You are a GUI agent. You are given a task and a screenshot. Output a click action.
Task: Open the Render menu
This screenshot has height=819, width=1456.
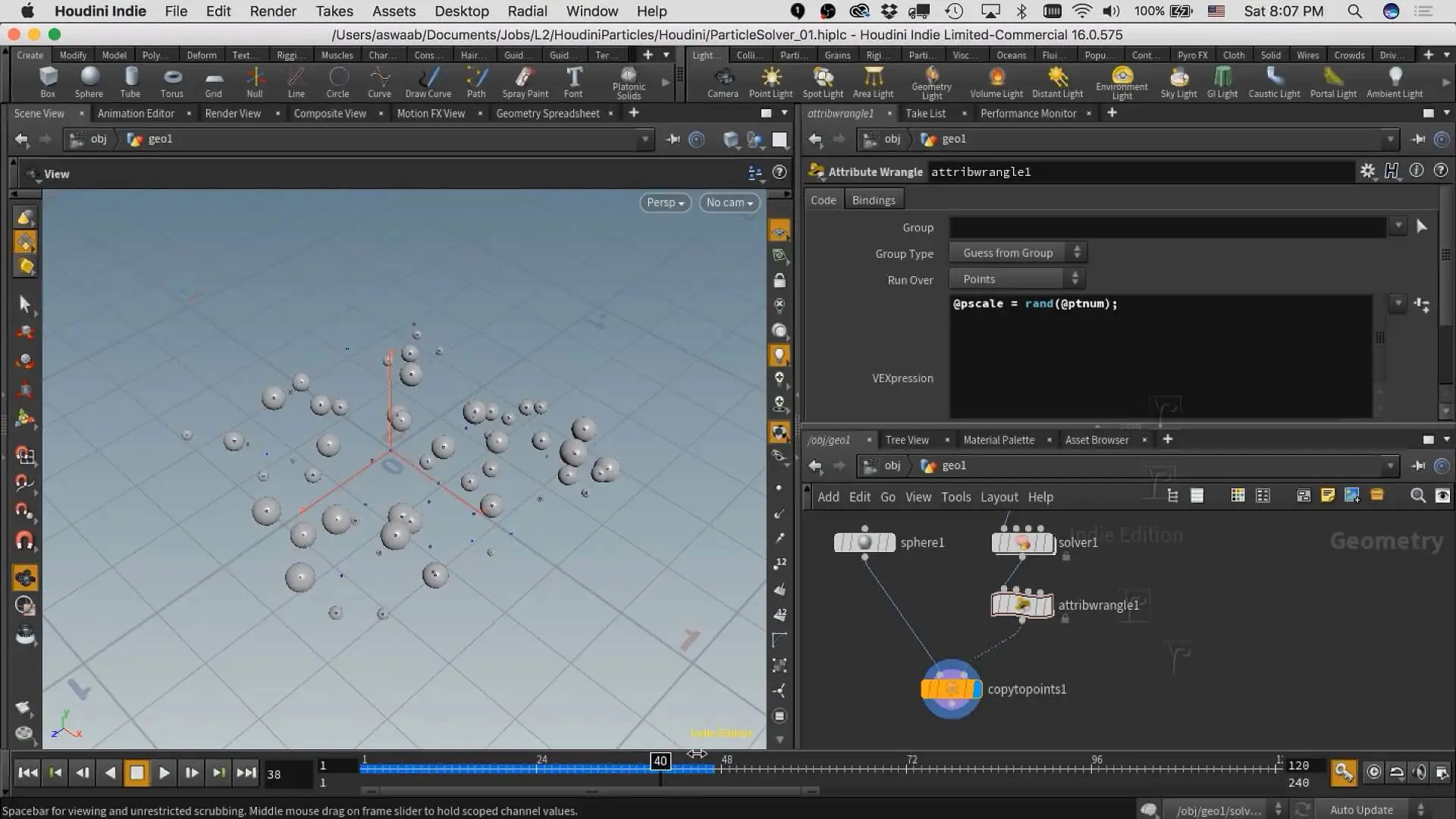click(273, 11)
